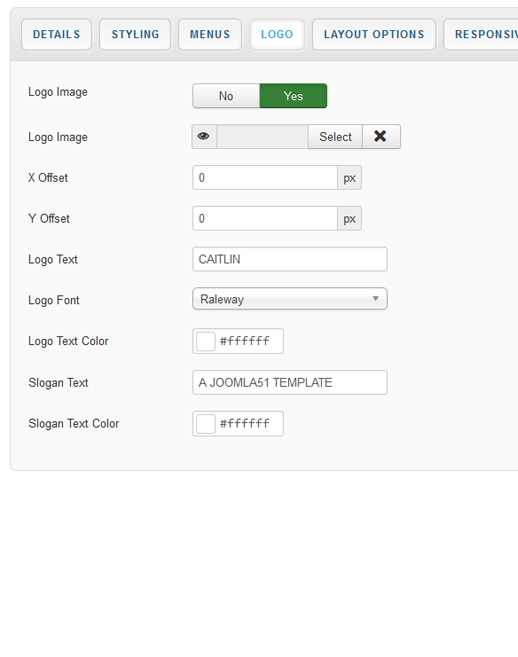The image size is (518, 657).
Task: Click the Logo Text field containing CAITLIN
Action: (x=290, y=259)
